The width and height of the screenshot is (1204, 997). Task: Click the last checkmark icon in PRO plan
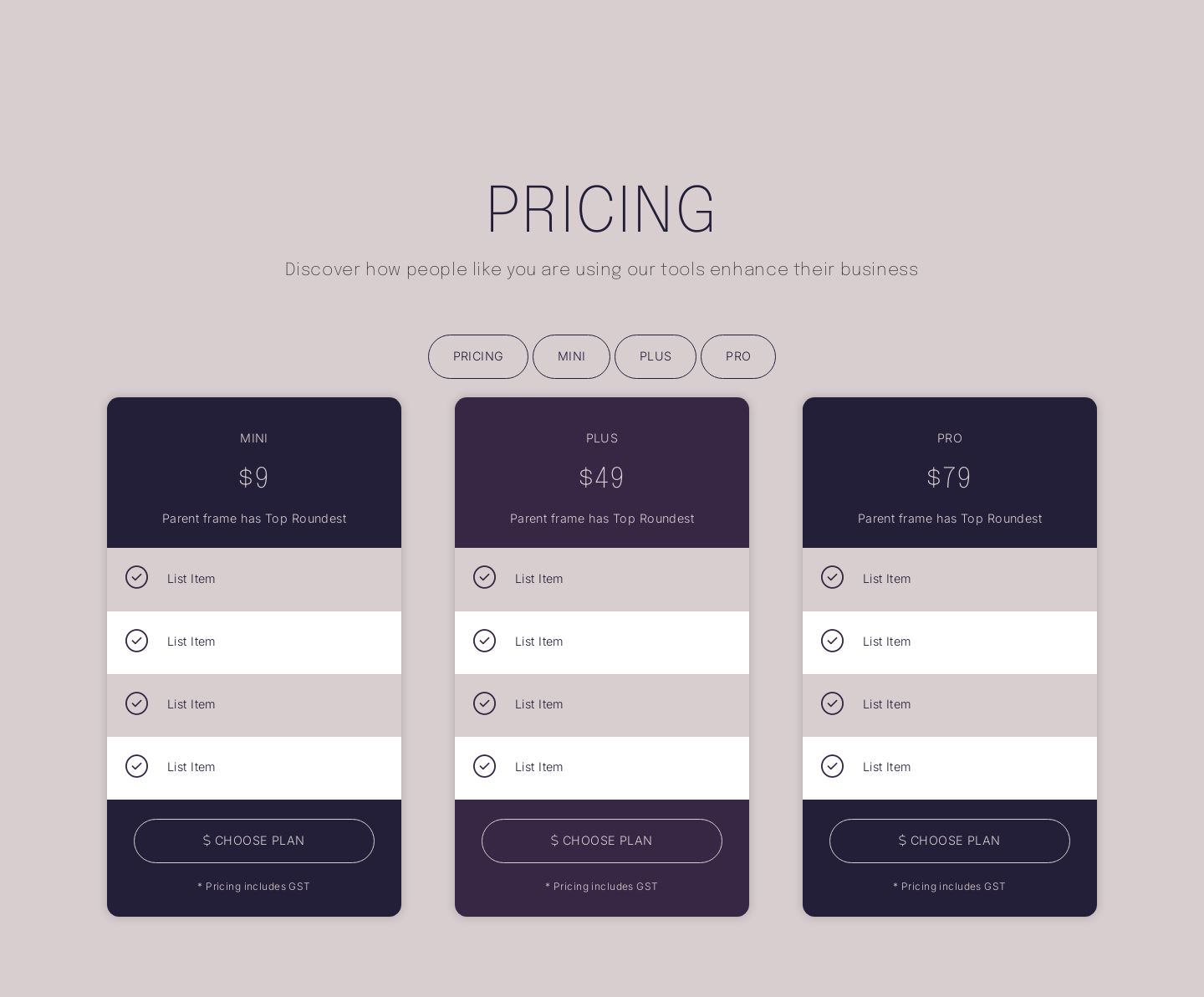point(832,766)
